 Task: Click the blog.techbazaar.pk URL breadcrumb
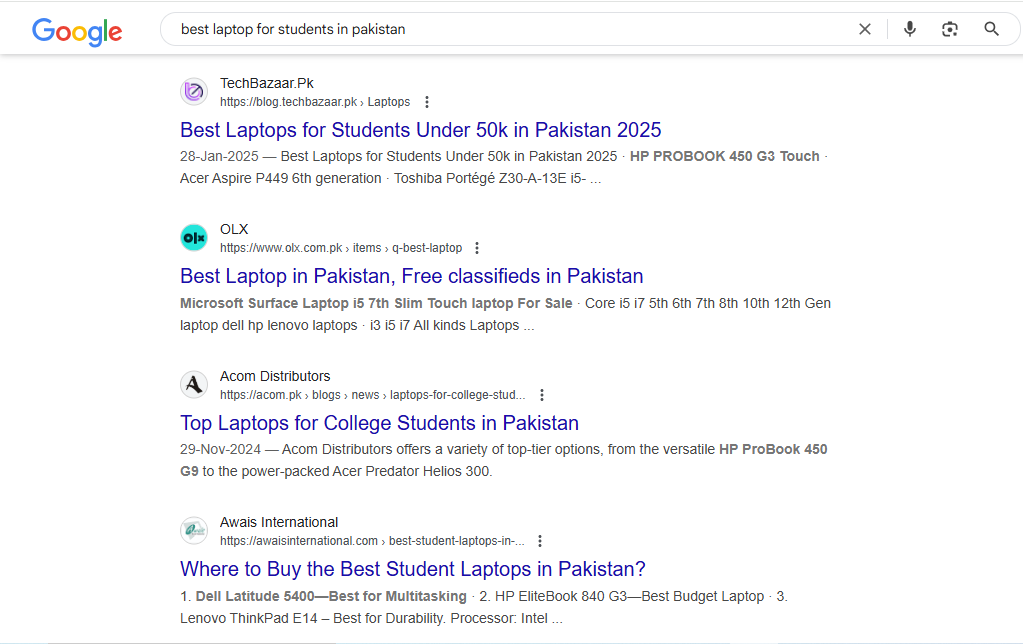pyautogui.click(x=314, y=102)
